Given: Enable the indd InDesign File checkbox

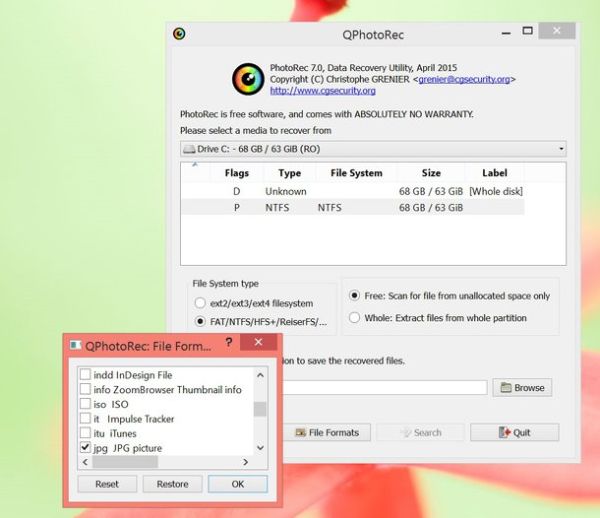Looking at the screenshot, I should click(x=85, y=374).
